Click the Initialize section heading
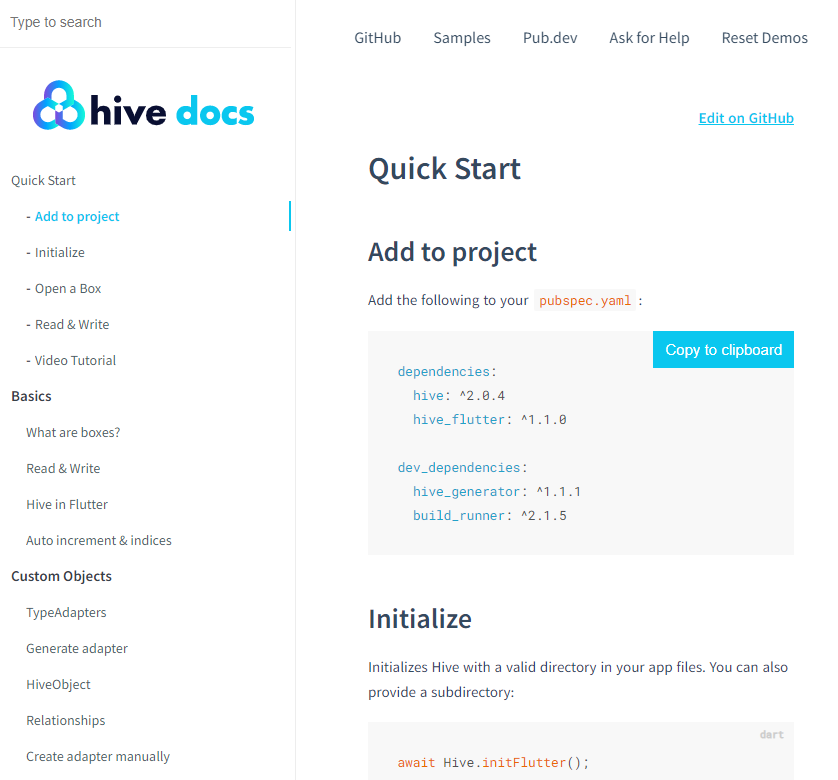This screenshot has width=838, height=780. point(420,619)
